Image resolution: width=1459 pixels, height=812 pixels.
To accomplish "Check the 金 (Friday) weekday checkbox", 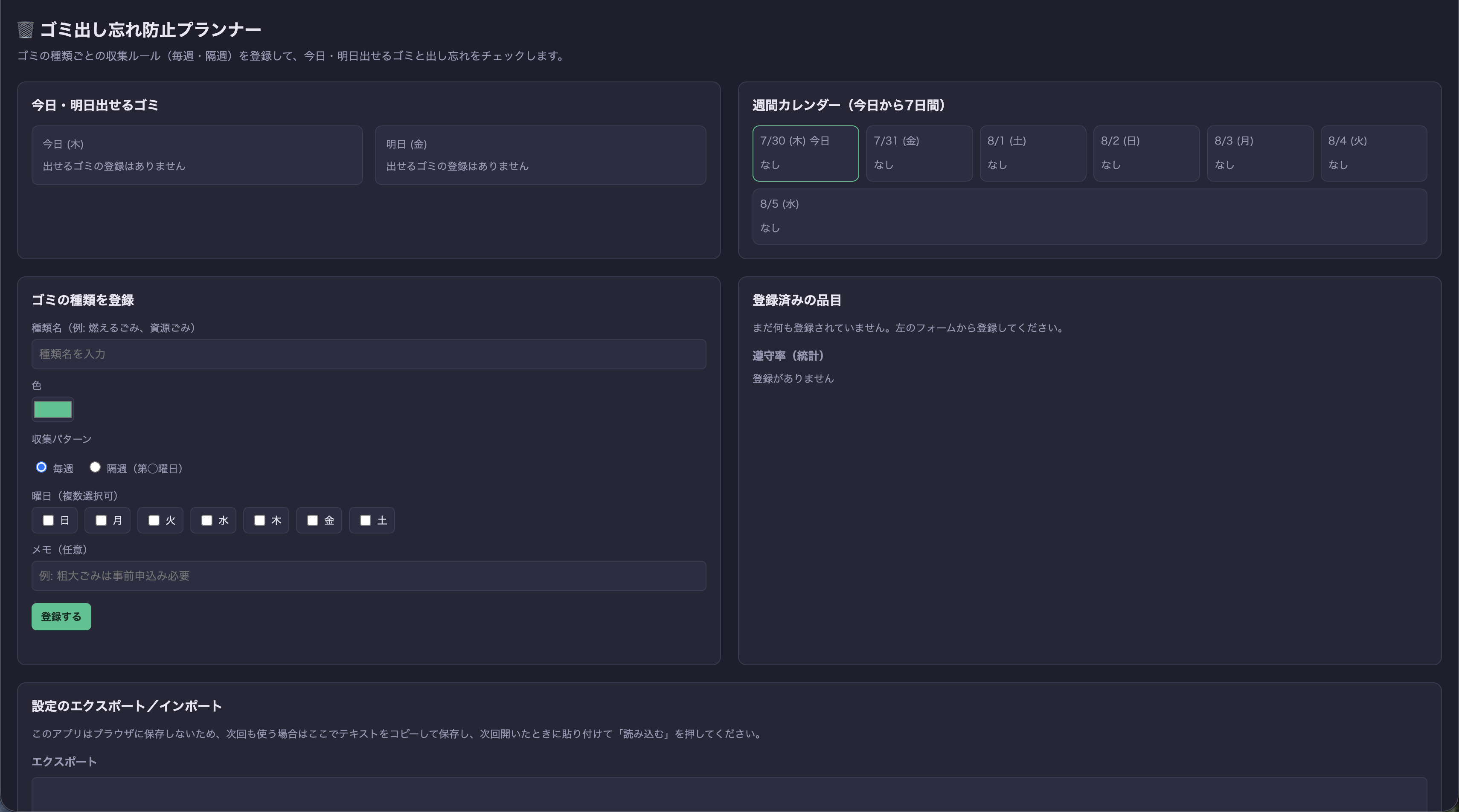I will point(312,520).
